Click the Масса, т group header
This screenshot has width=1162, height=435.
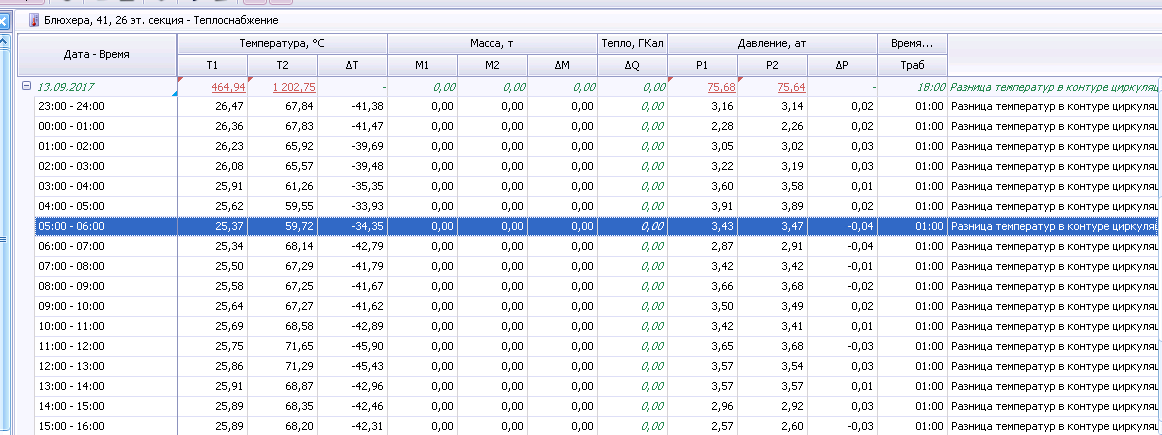493,44
